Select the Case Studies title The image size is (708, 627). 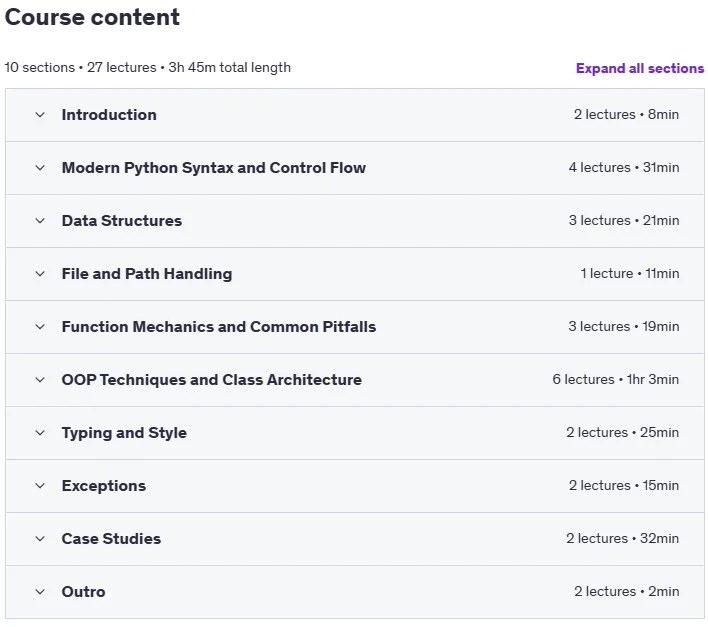111,539
